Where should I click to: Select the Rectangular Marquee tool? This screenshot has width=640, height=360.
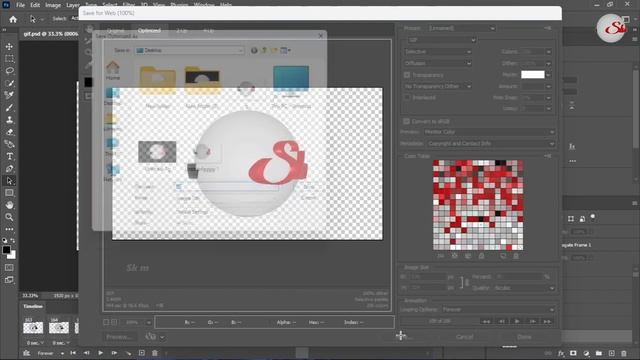(x=9, y=59)
